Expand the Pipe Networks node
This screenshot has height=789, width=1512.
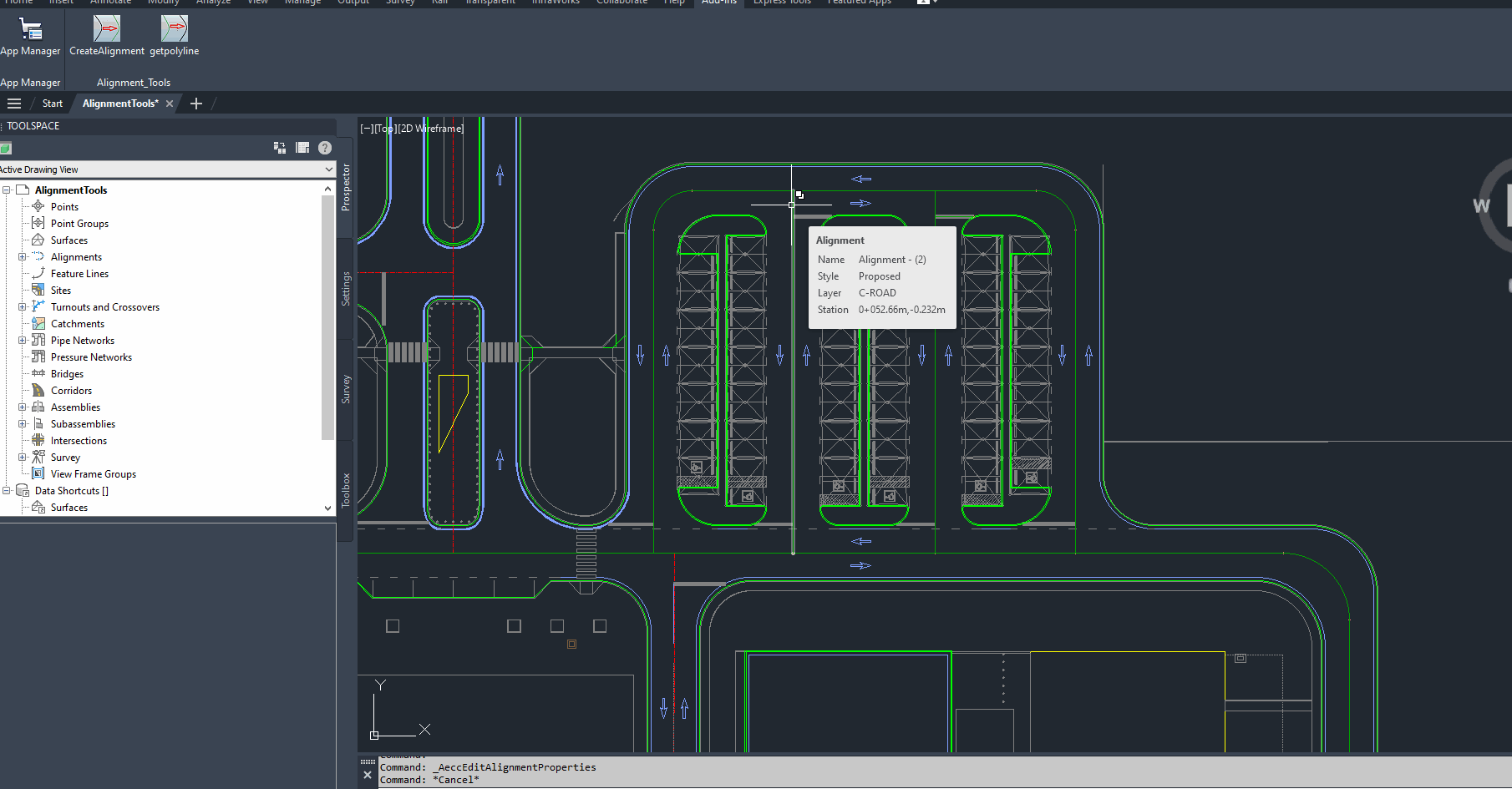23,341
